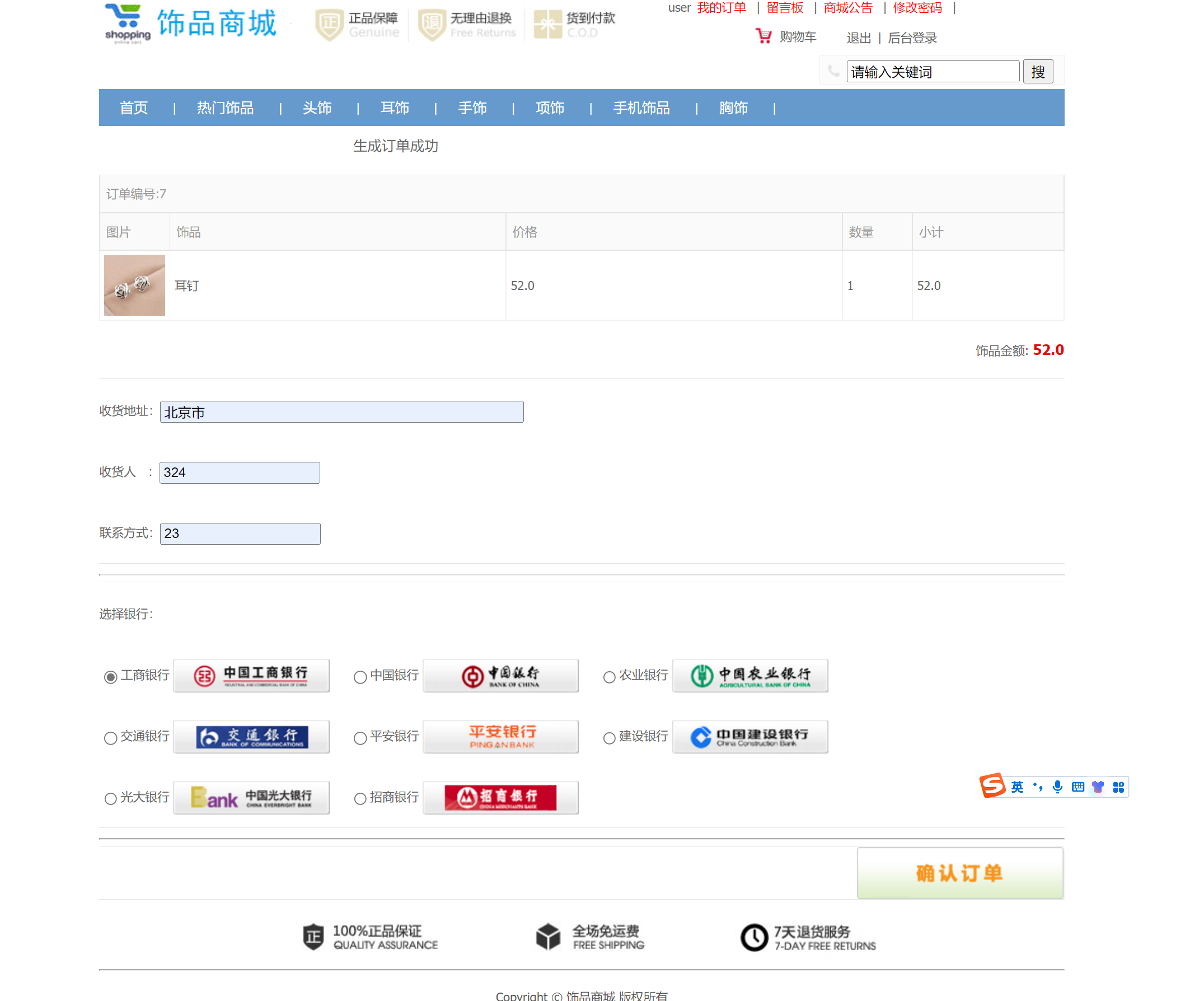Click the earring product thumbnail image
The image size is (1204, 1001).
pyautogui.click(x=134, y=286)
